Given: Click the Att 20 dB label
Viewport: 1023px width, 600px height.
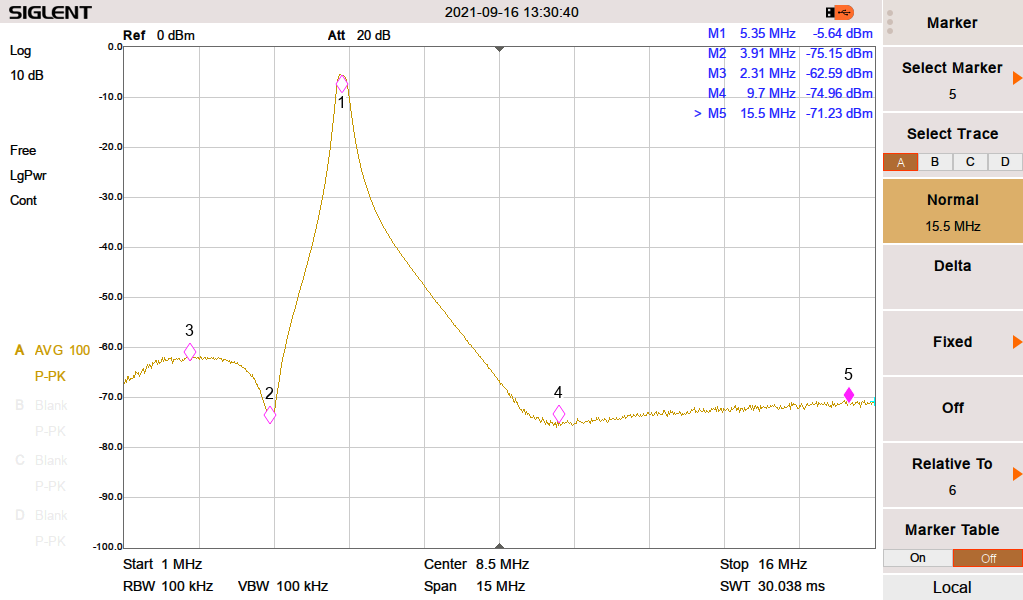Looking at the screenshot, I should pos(359,35).
